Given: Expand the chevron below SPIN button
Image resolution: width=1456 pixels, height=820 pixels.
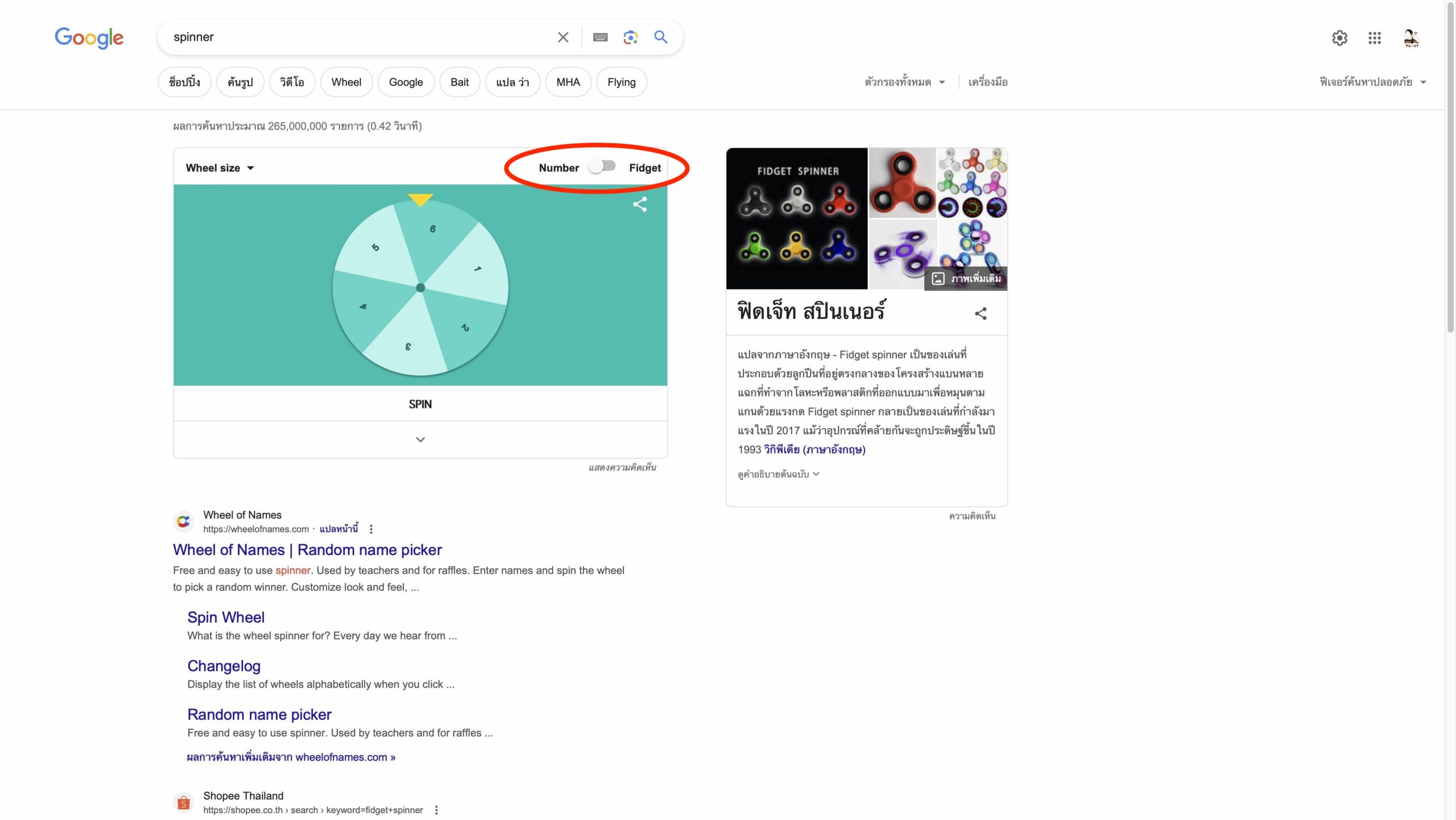Looking at the screenshot, I should click(x=420, y=440).
